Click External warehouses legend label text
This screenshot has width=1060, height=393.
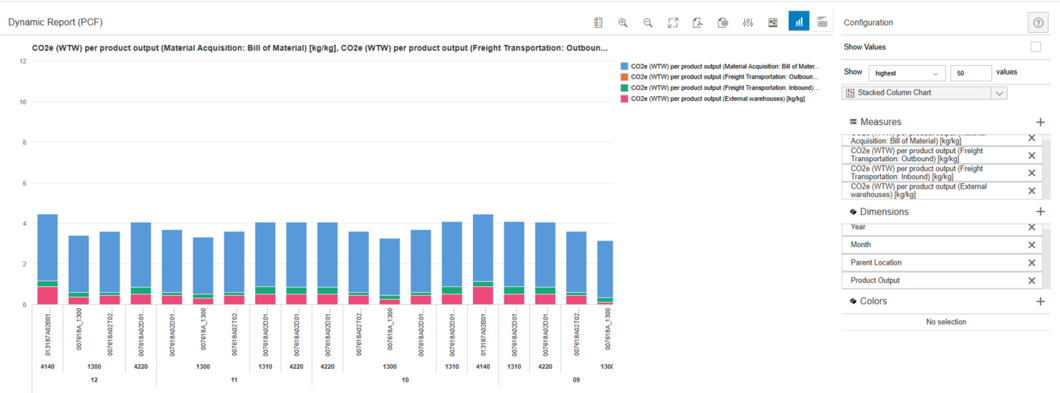pos(718,99)
